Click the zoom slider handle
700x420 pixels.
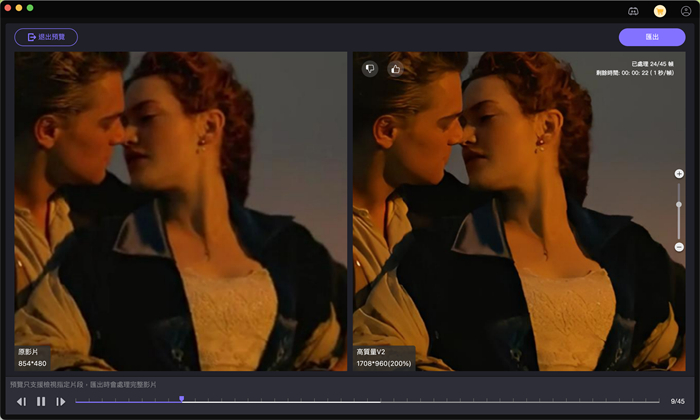click(x=679, y=204)
